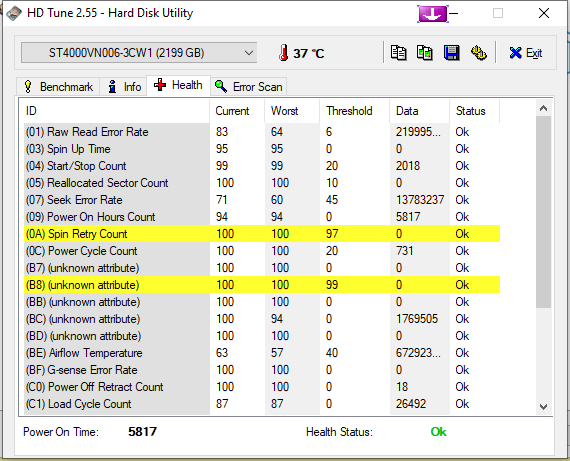Select the (BB) unknown attribute row
Image resolution: width=570 pixels, height=461 pixels.
pos(262,302)
